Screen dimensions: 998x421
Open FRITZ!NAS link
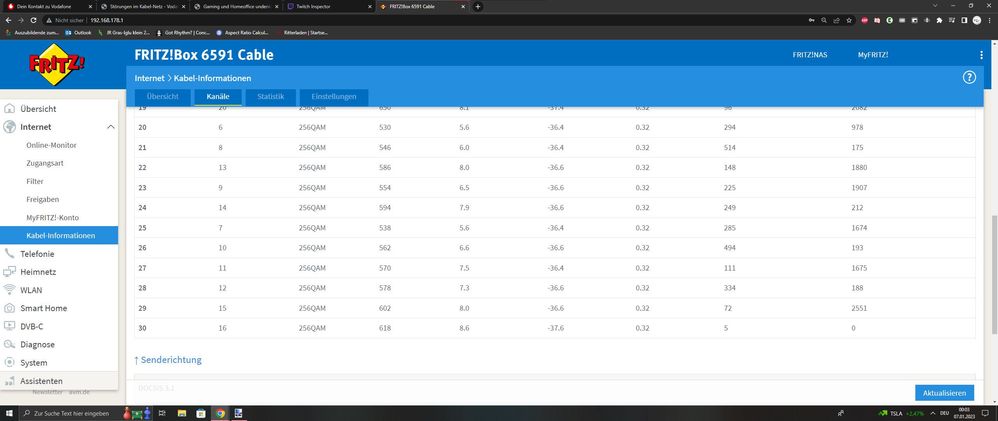tap(810, 55)
